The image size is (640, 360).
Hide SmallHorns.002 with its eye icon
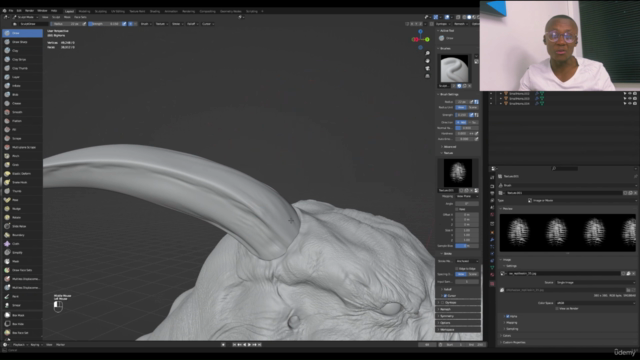click(629, 93)
